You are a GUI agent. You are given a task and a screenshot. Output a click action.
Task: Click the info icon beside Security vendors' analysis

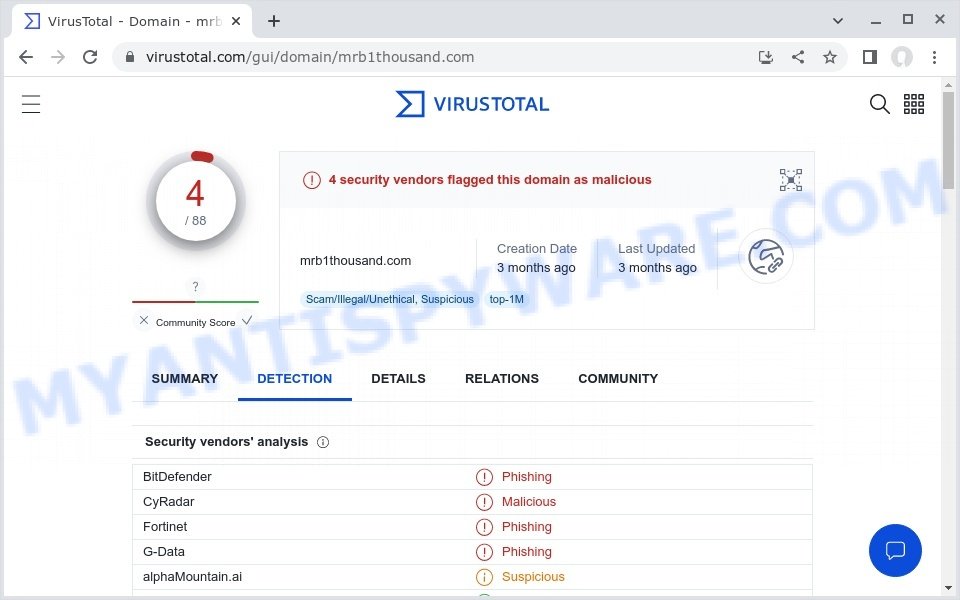[323, 442]
